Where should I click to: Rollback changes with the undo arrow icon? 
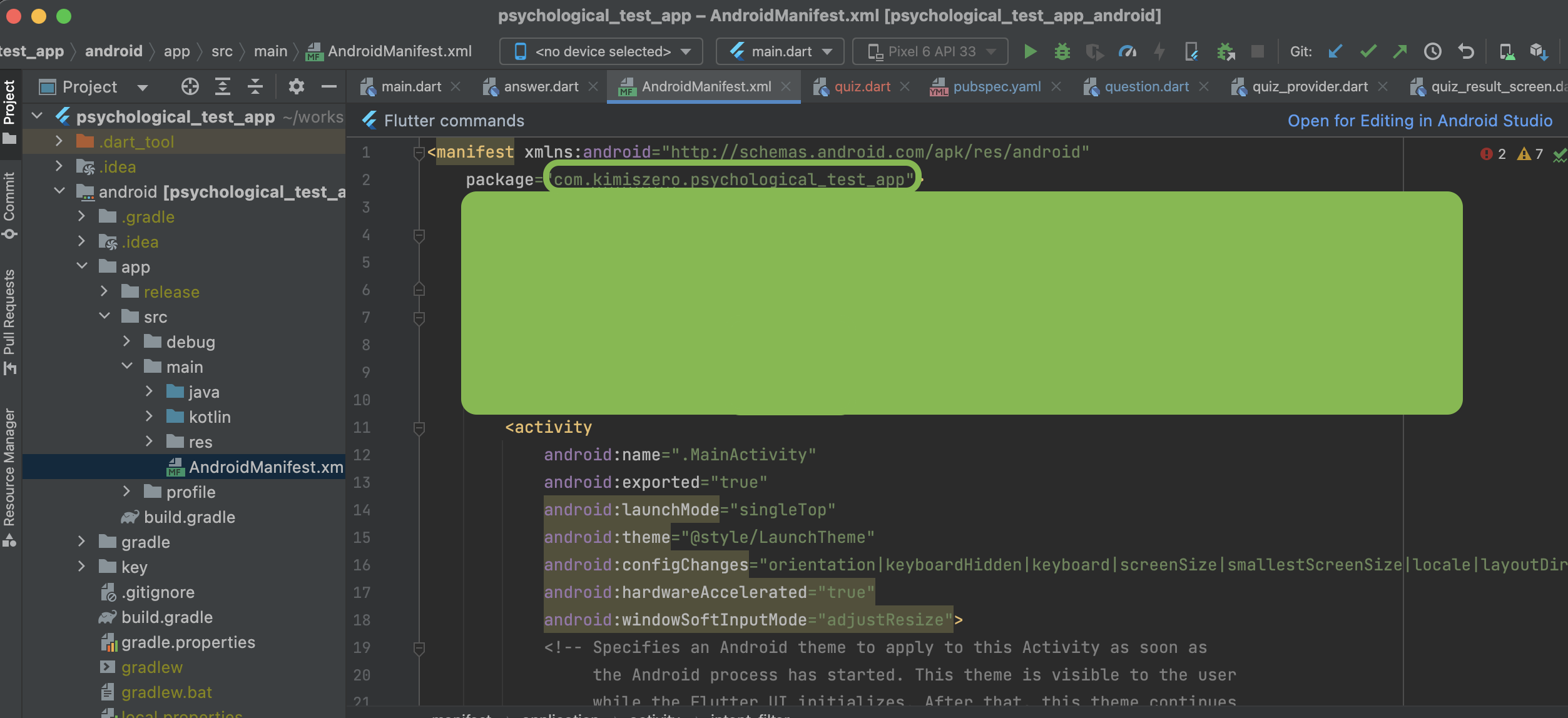(1465, 51)
